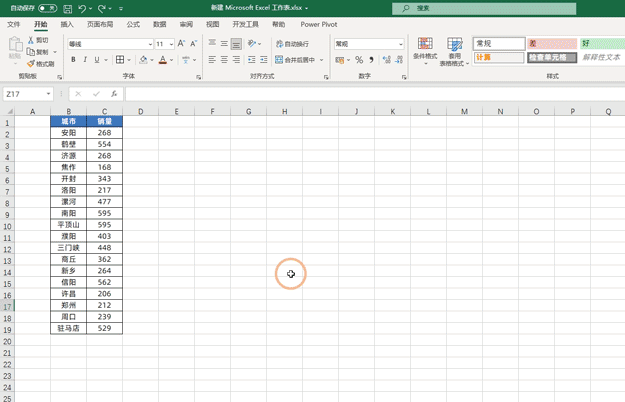Click the Comma Style icon
This screenshot has height=402, width=625.
[x=371, y=60]
